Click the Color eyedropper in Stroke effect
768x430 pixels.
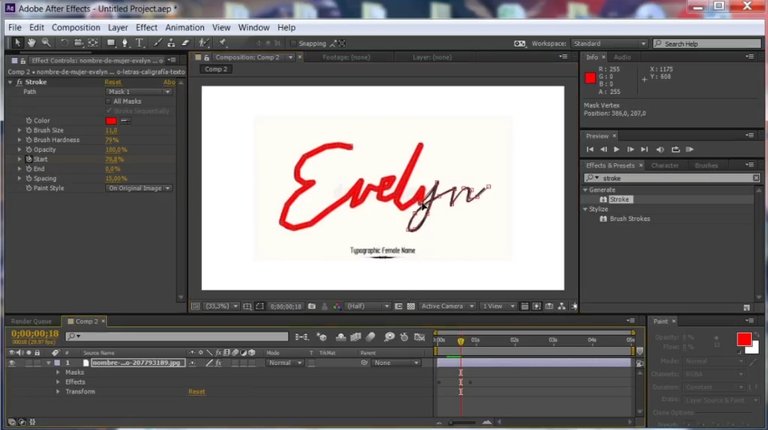pyautogui.click(x=124, y=121)
